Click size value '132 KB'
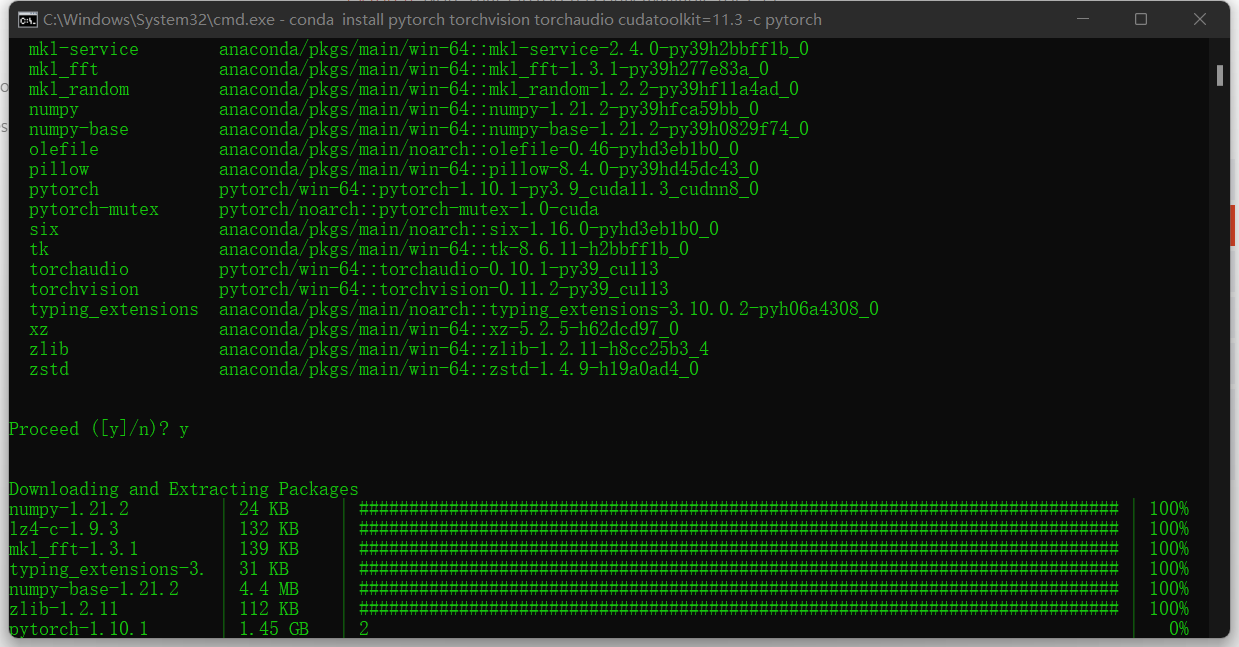 tap(269, 529)
